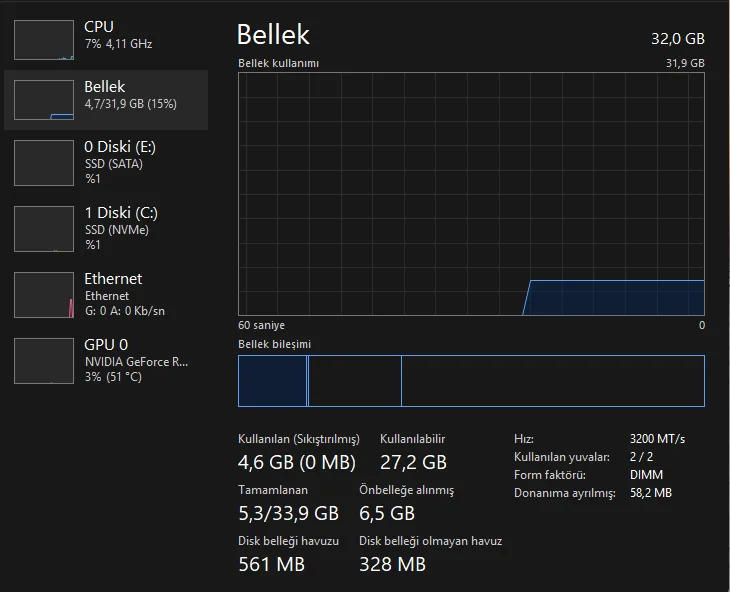Click the CPU mini usage graph thumbnail
Image resolution: width=730 pixels, height=592 pixels.
(44, 38)
